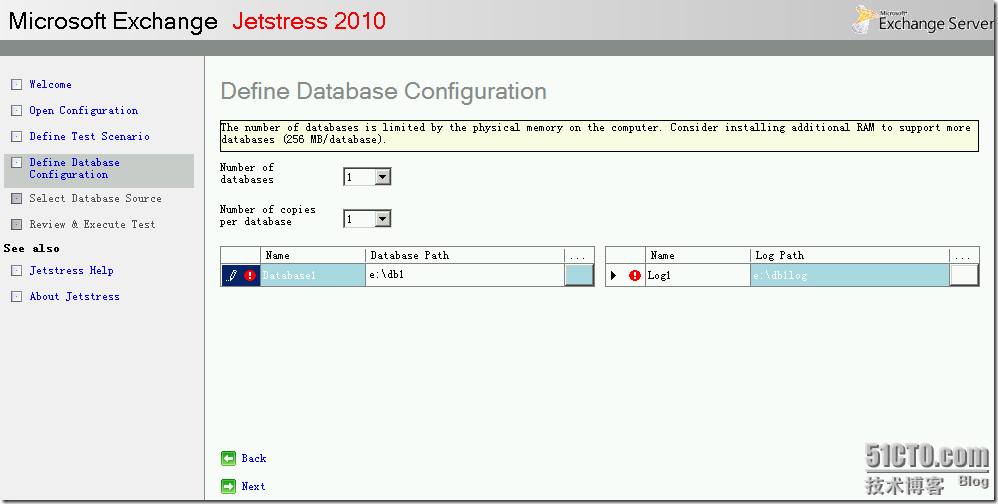
Task: Open Jetstress Help link
Action: [x=71, y=270]
